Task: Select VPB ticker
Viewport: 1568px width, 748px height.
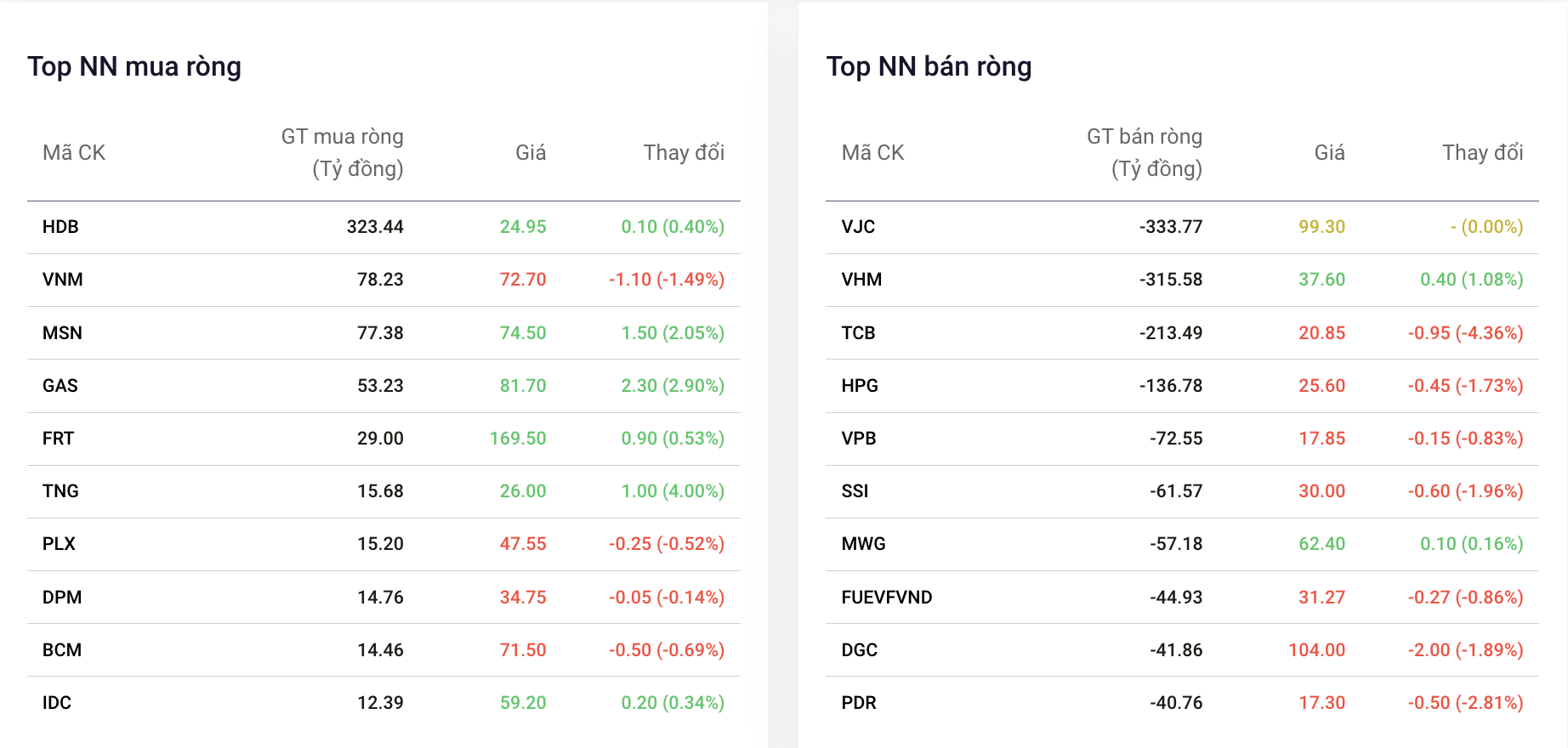Action: [859, 439]
